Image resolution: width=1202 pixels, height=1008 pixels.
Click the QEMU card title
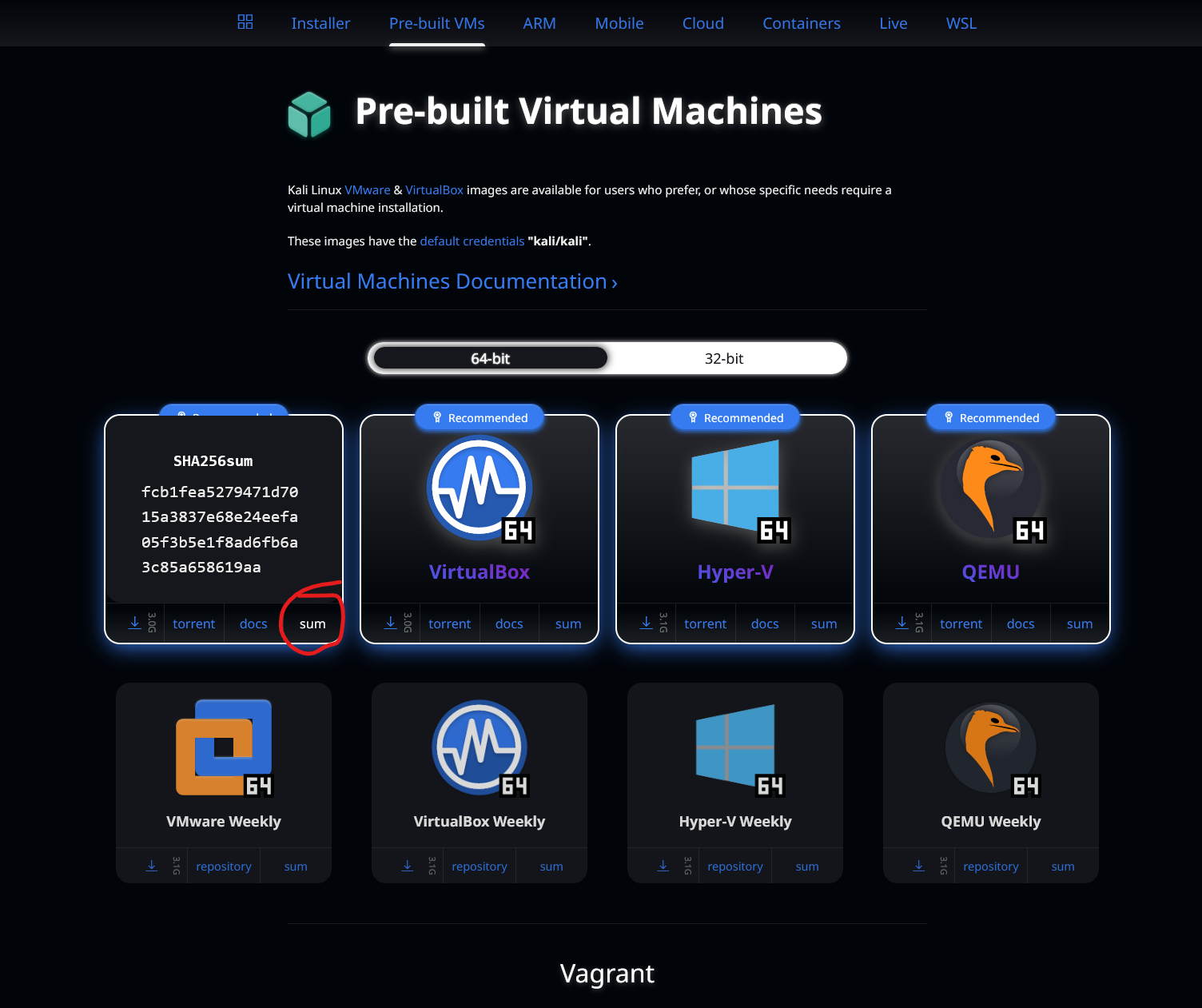pyautogui.click(x=991, y=572)
